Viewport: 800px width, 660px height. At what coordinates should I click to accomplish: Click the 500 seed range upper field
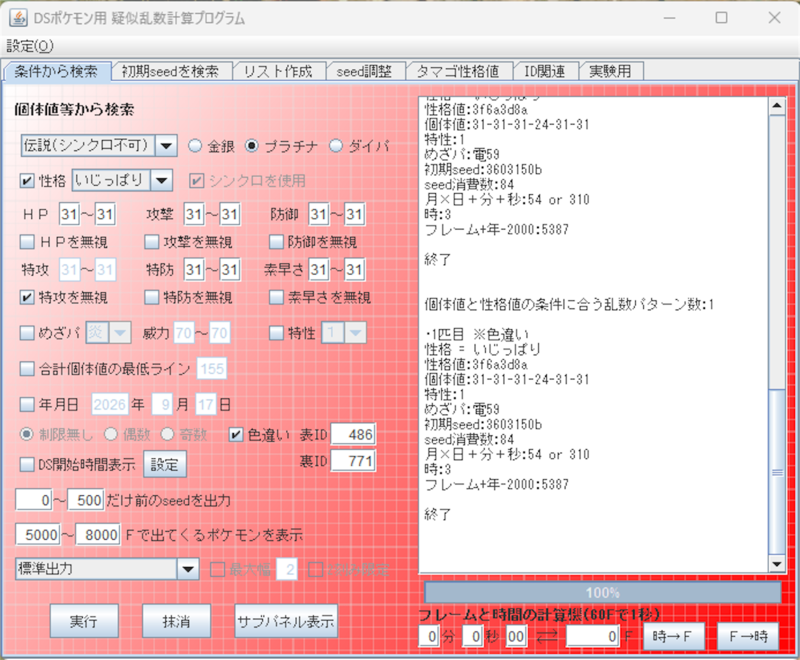(x=86, y=500)
